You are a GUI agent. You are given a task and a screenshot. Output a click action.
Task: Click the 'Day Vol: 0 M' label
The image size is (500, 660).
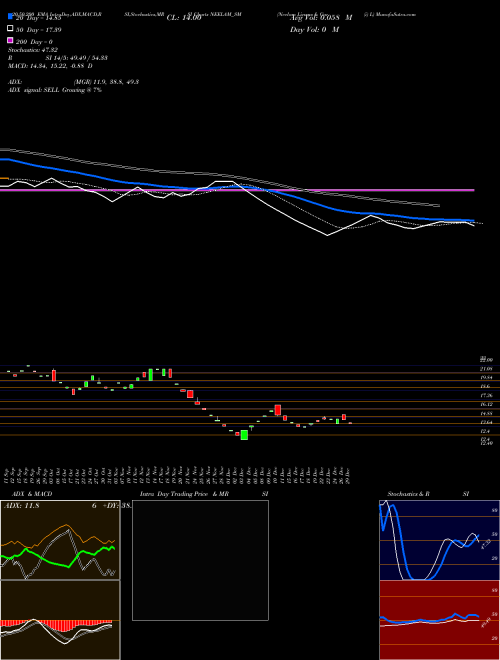click(x=314, y=29)
